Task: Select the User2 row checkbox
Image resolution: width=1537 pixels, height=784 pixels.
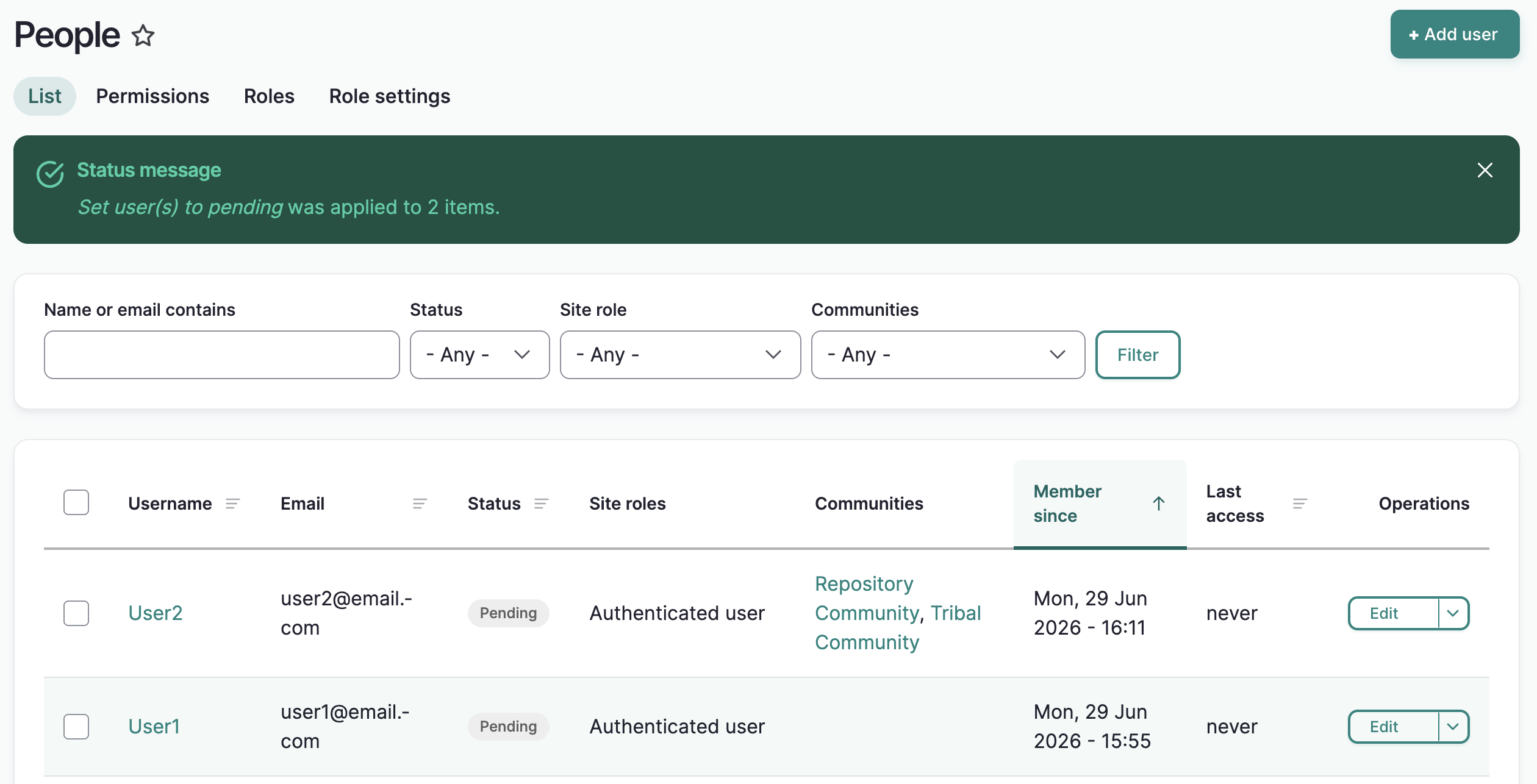Action: pyautogui.click(x=76, y=613)
